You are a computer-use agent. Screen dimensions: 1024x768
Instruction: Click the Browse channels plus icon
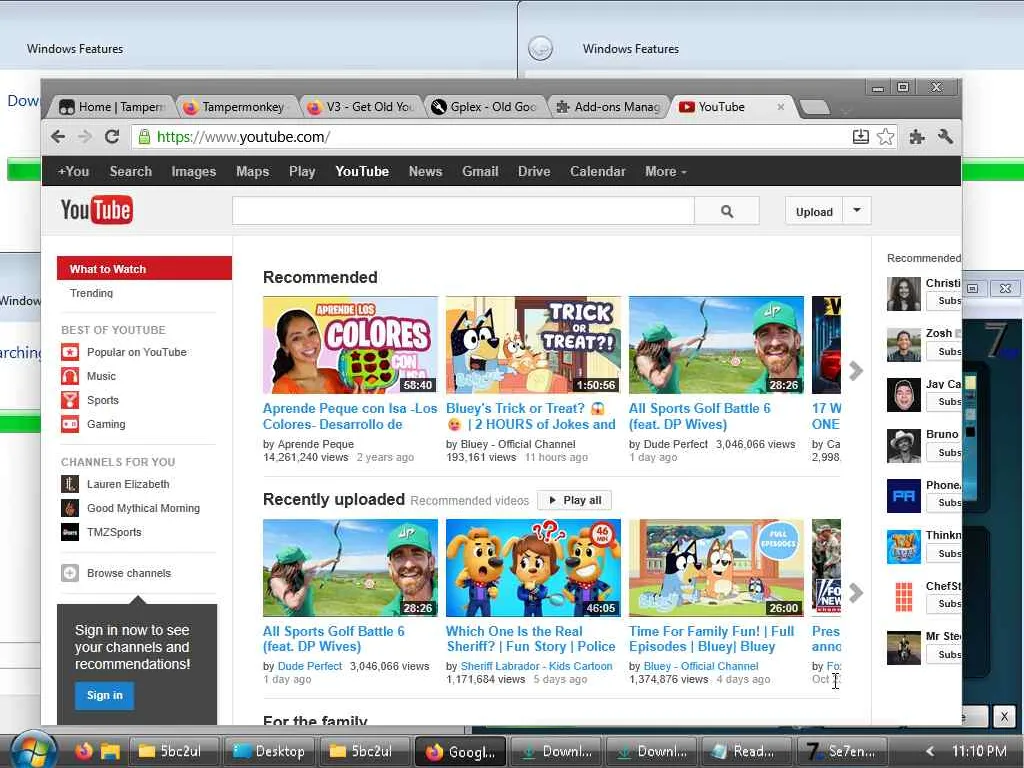point(70,573)
